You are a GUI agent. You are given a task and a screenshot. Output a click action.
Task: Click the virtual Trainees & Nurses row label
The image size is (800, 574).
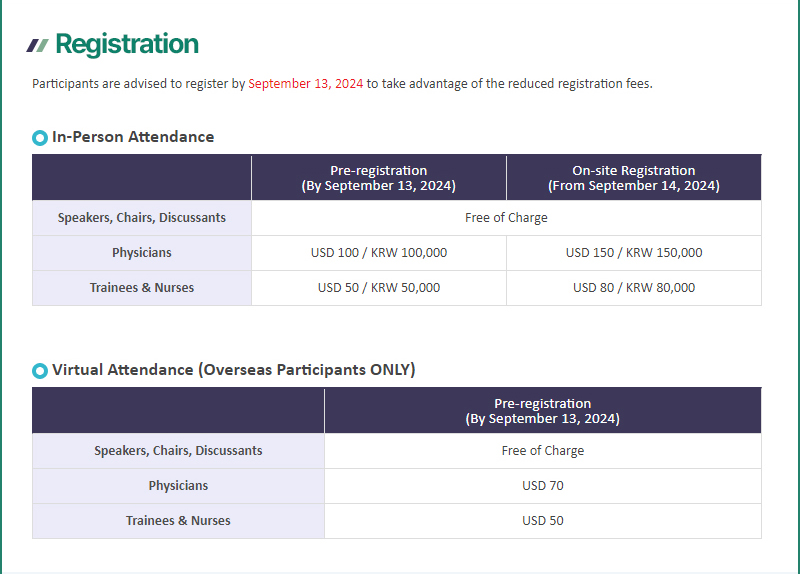(x=178, y=521)
